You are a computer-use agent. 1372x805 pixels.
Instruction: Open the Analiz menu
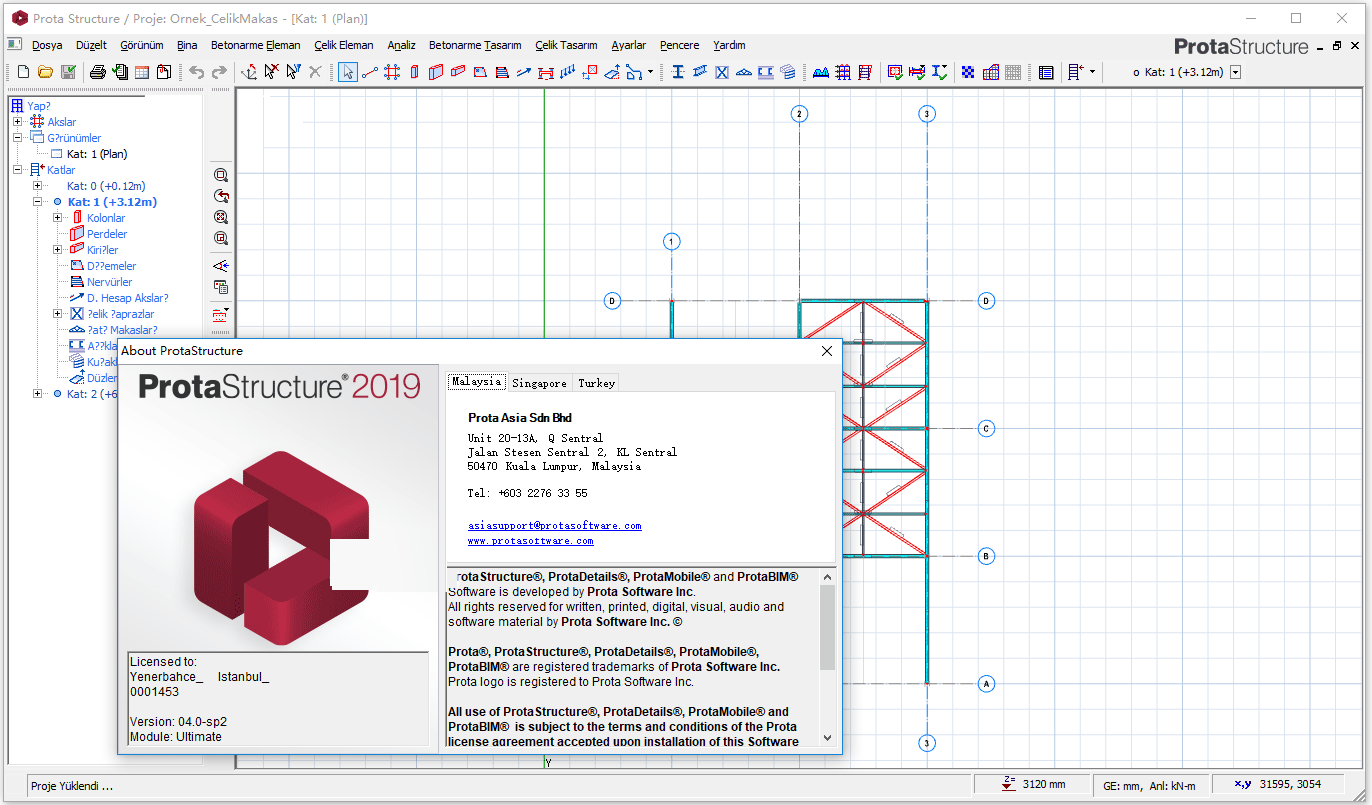point(401,45)
